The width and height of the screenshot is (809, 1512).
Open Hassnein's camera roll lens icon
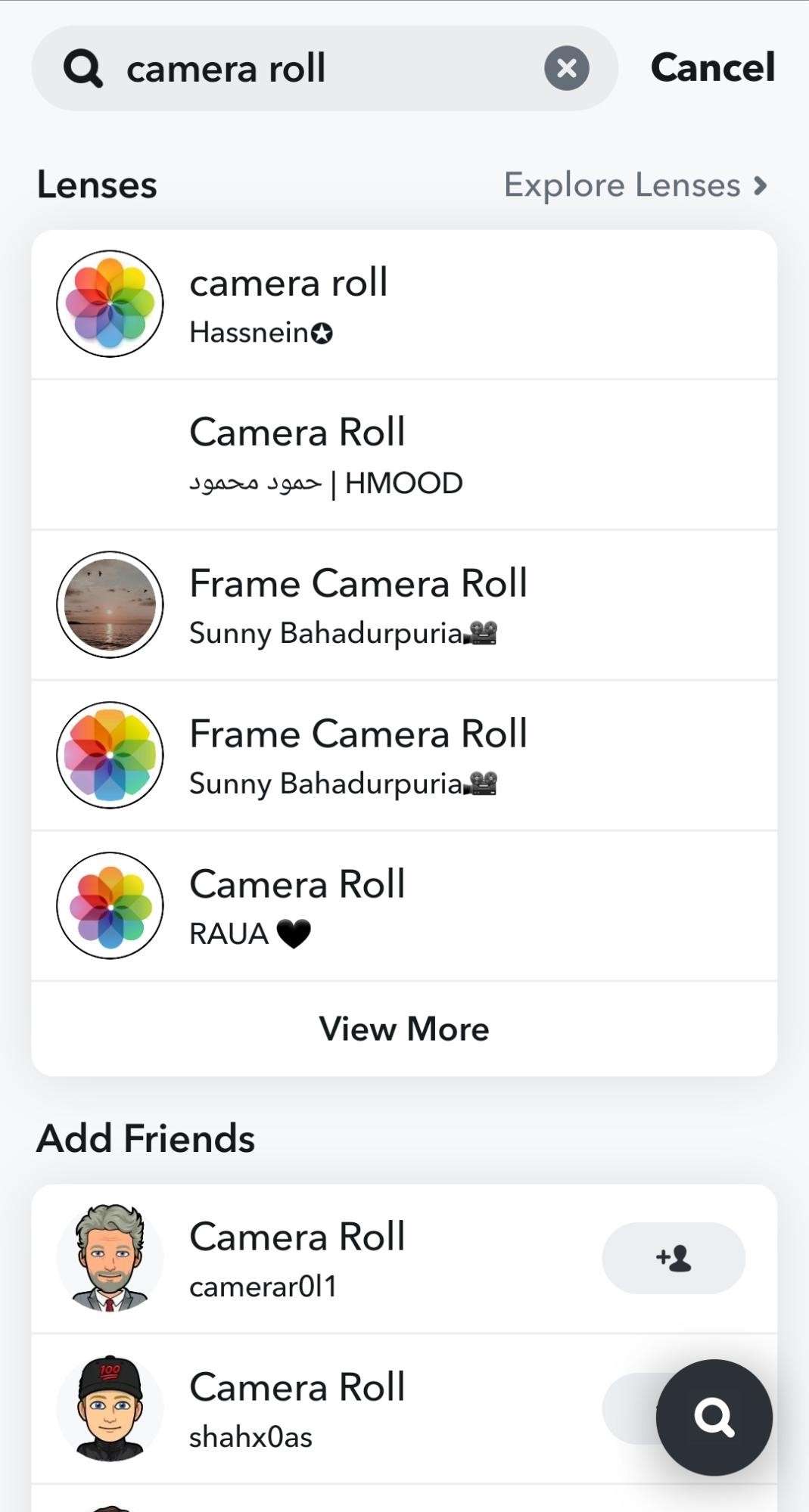(x=110, y=304)
